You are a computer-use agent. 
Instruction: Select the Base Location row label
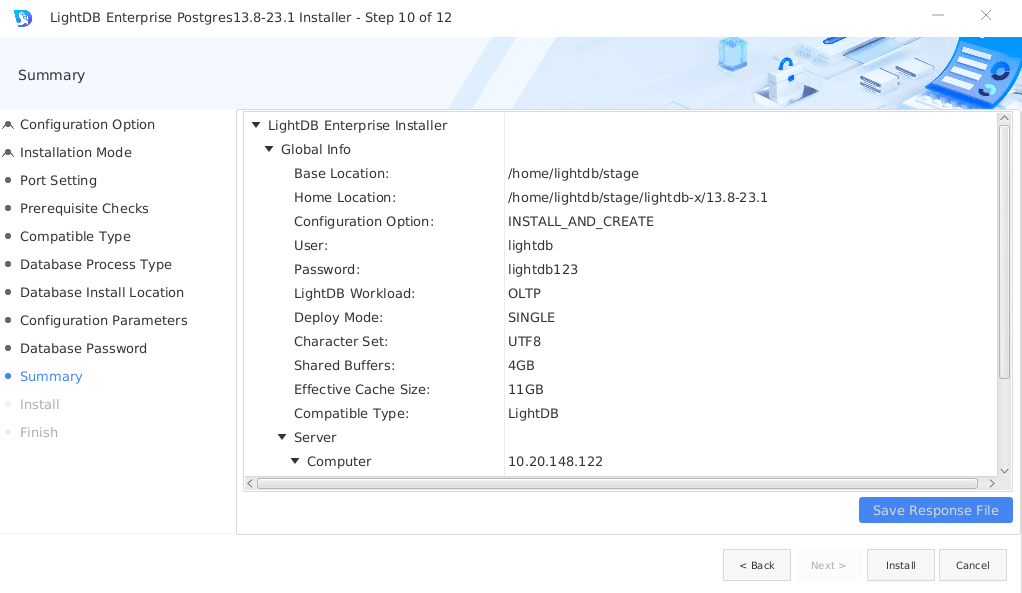tap(341, 173)
